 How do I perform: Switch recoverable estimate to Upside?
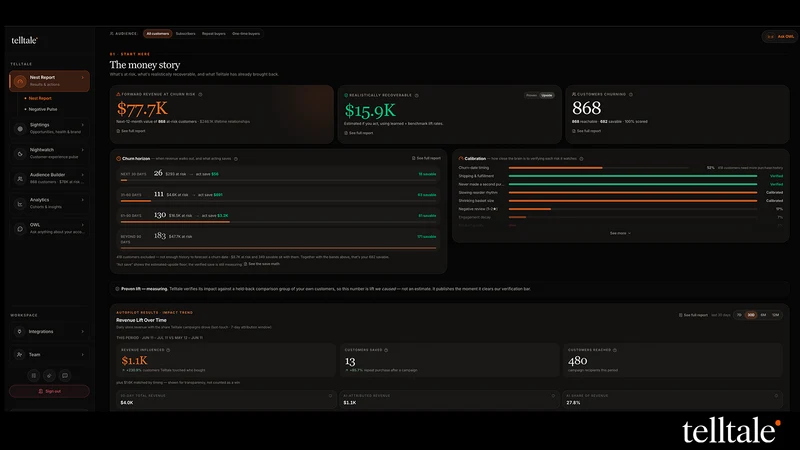pyautogui.click(x=547, y=95)
